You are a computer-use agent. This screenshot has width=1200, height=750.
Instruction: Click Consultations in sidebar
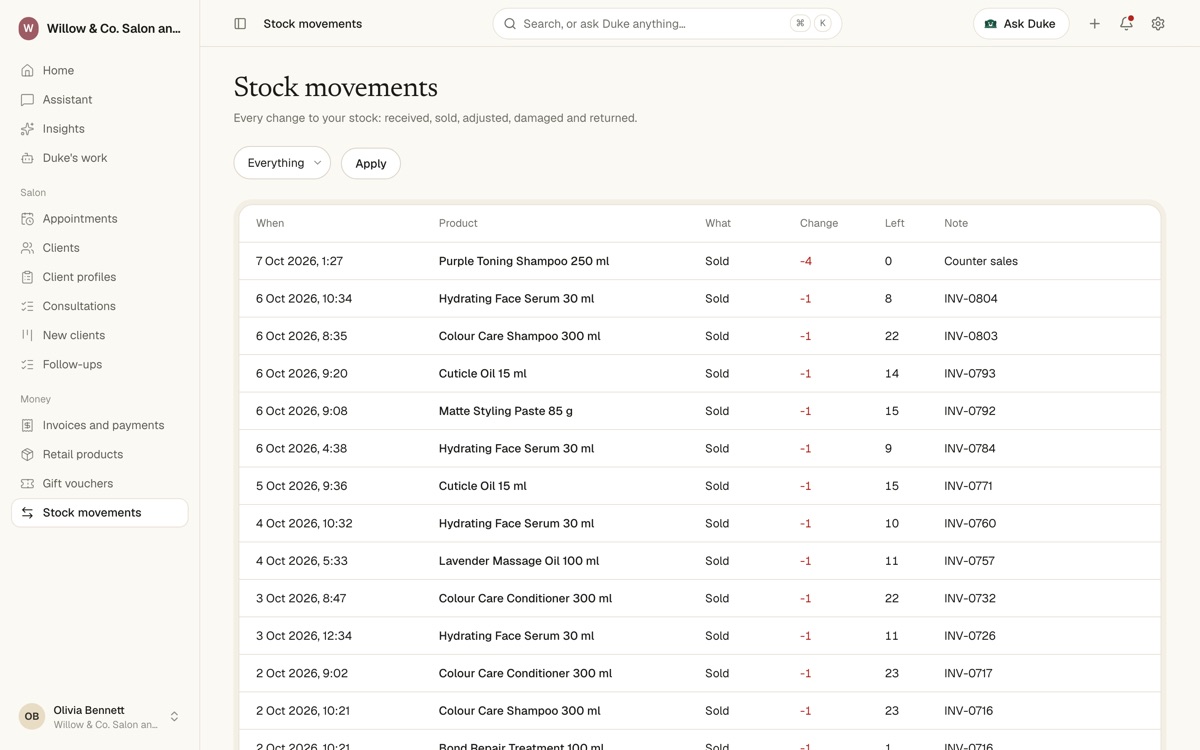pos(100,306)
